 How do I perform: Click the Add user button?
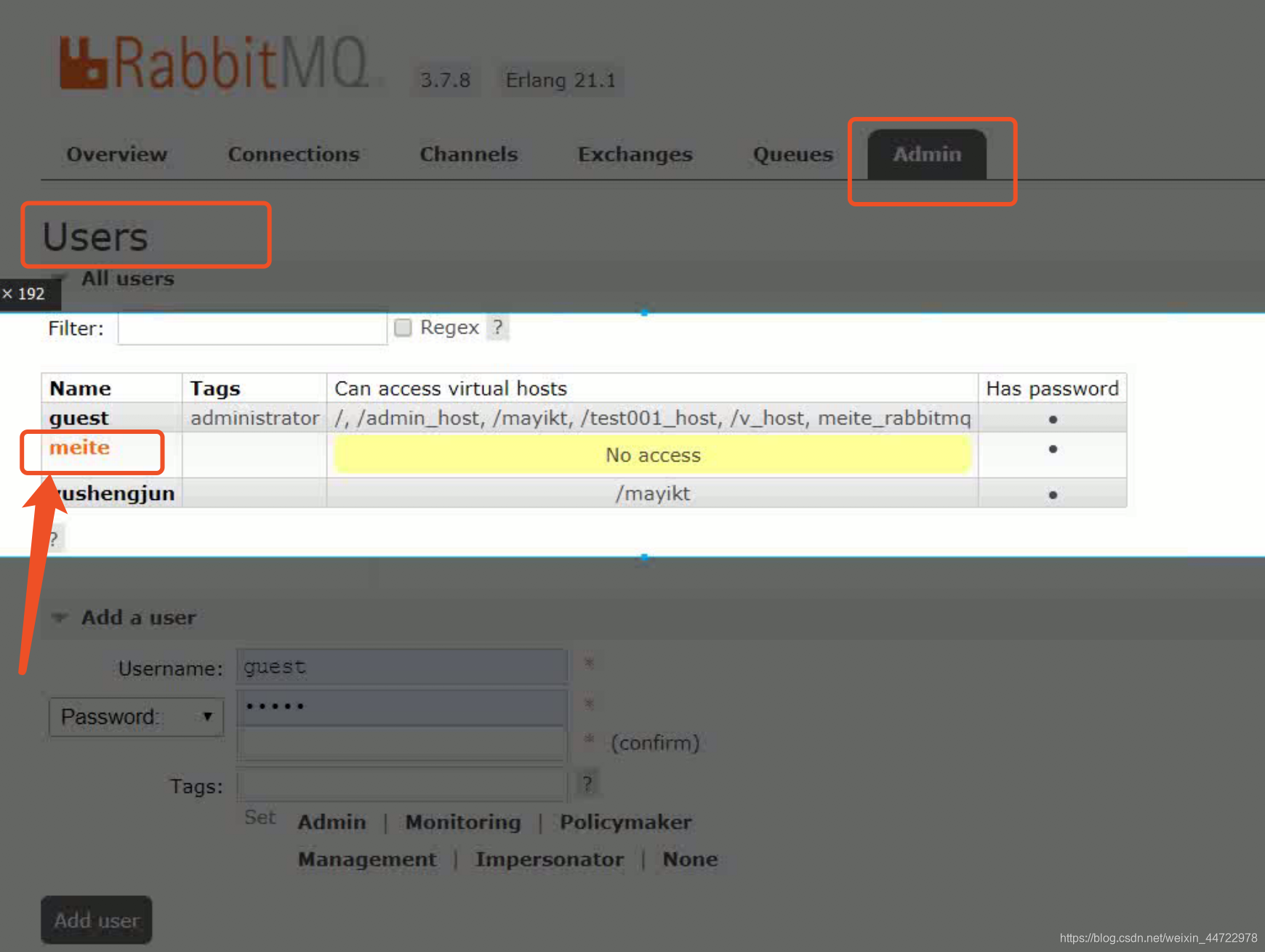point(96,920)
